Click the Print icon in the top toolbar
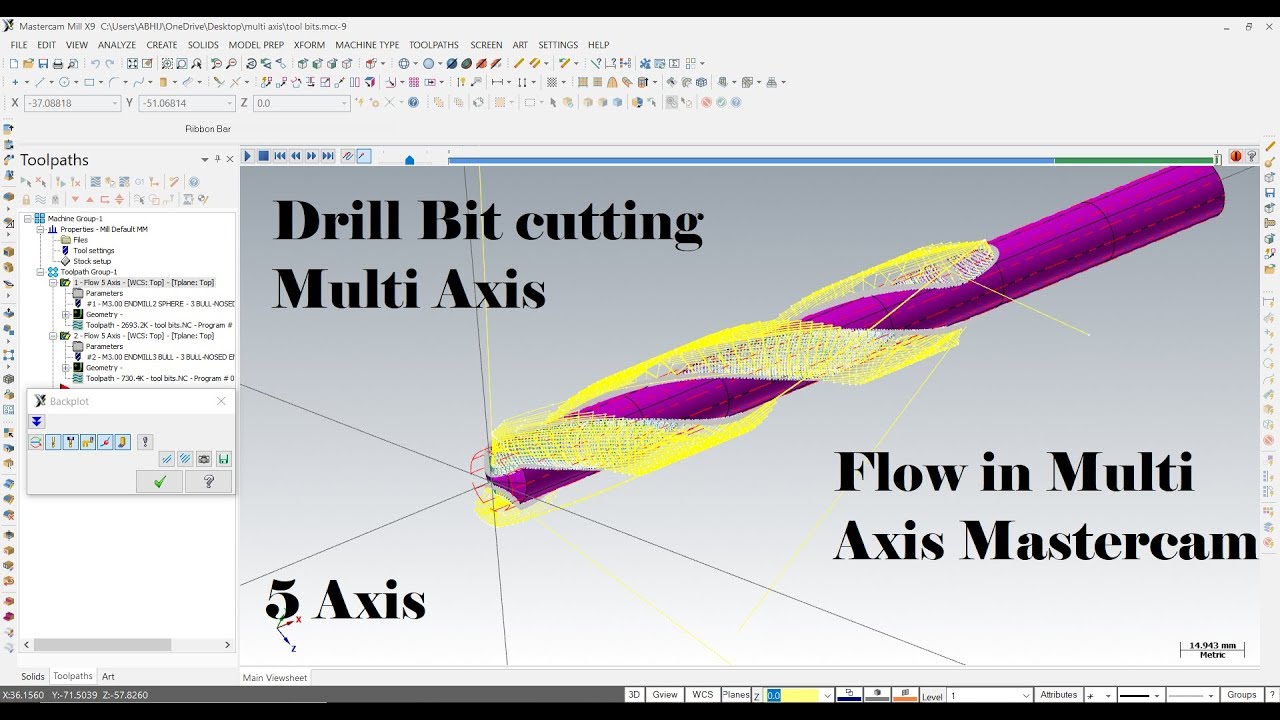1280x720 pixels. (57, 64)
